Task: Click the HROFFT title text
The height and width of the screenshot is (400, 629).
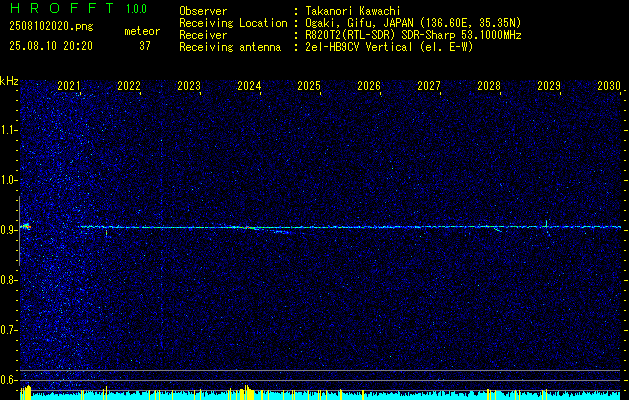Action: (62, 8)
